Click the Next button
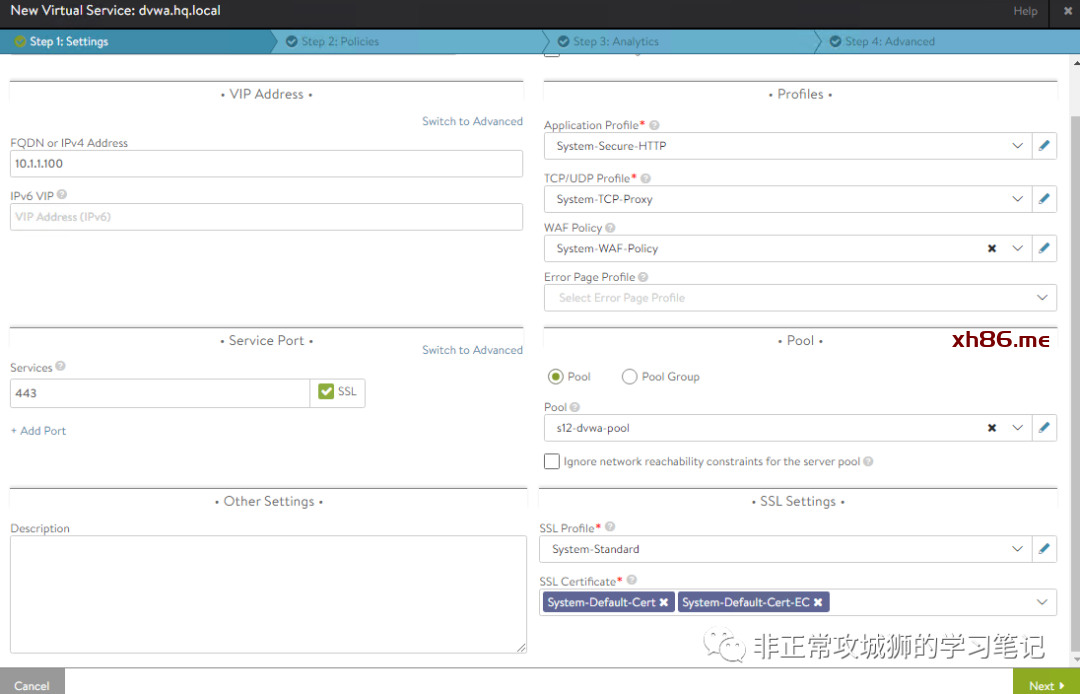 click(1046, 685)
